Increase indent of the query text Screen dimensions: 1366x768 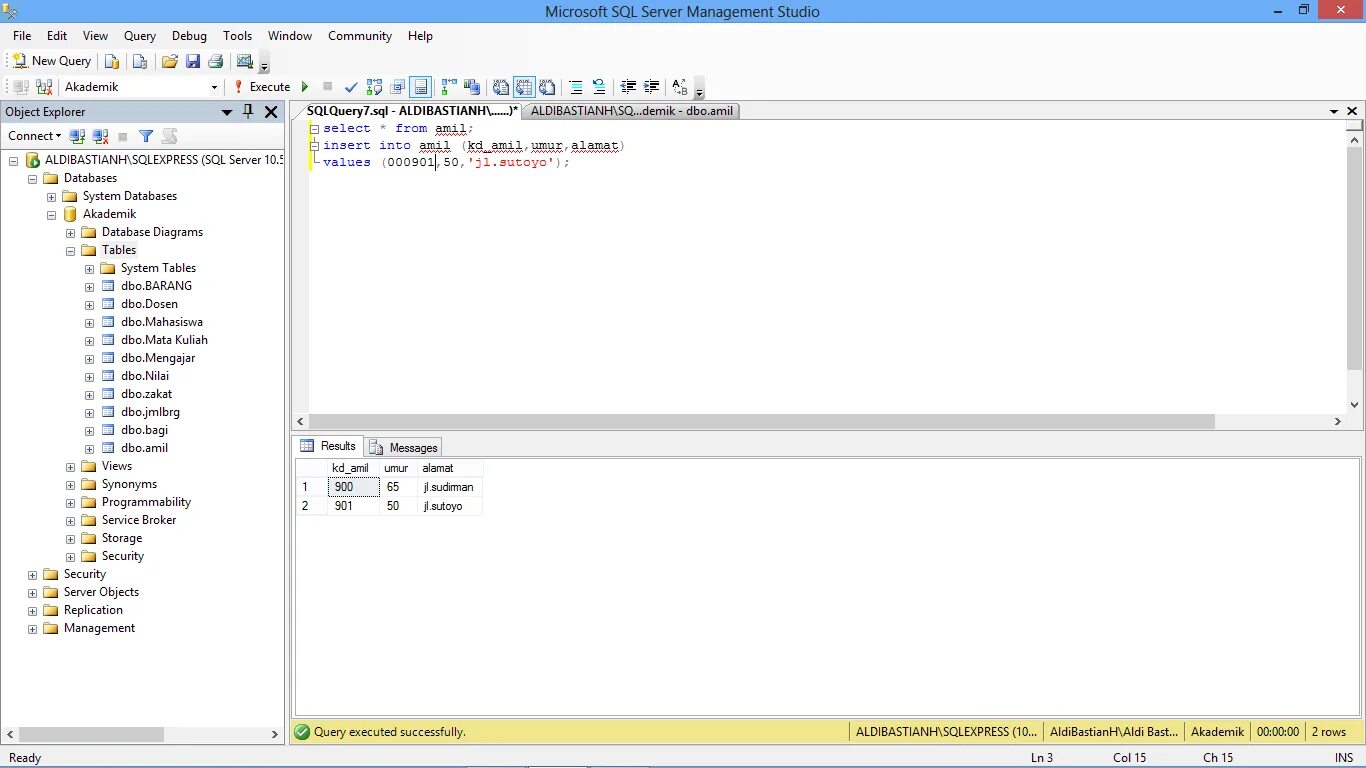pyautogui.click(x=652, y=87)
